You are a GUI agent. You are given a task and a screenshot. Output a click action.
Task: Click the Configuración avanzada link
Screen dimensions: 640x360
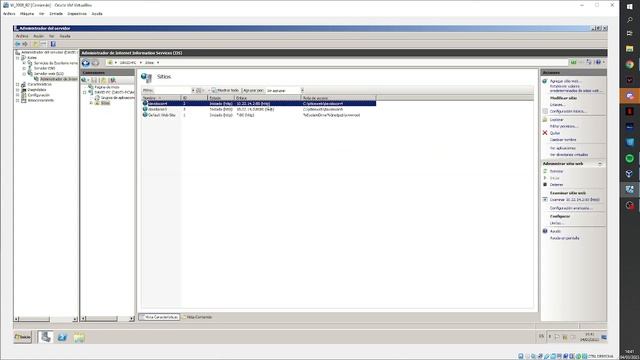pyautogui.click(x=571, y=208)
